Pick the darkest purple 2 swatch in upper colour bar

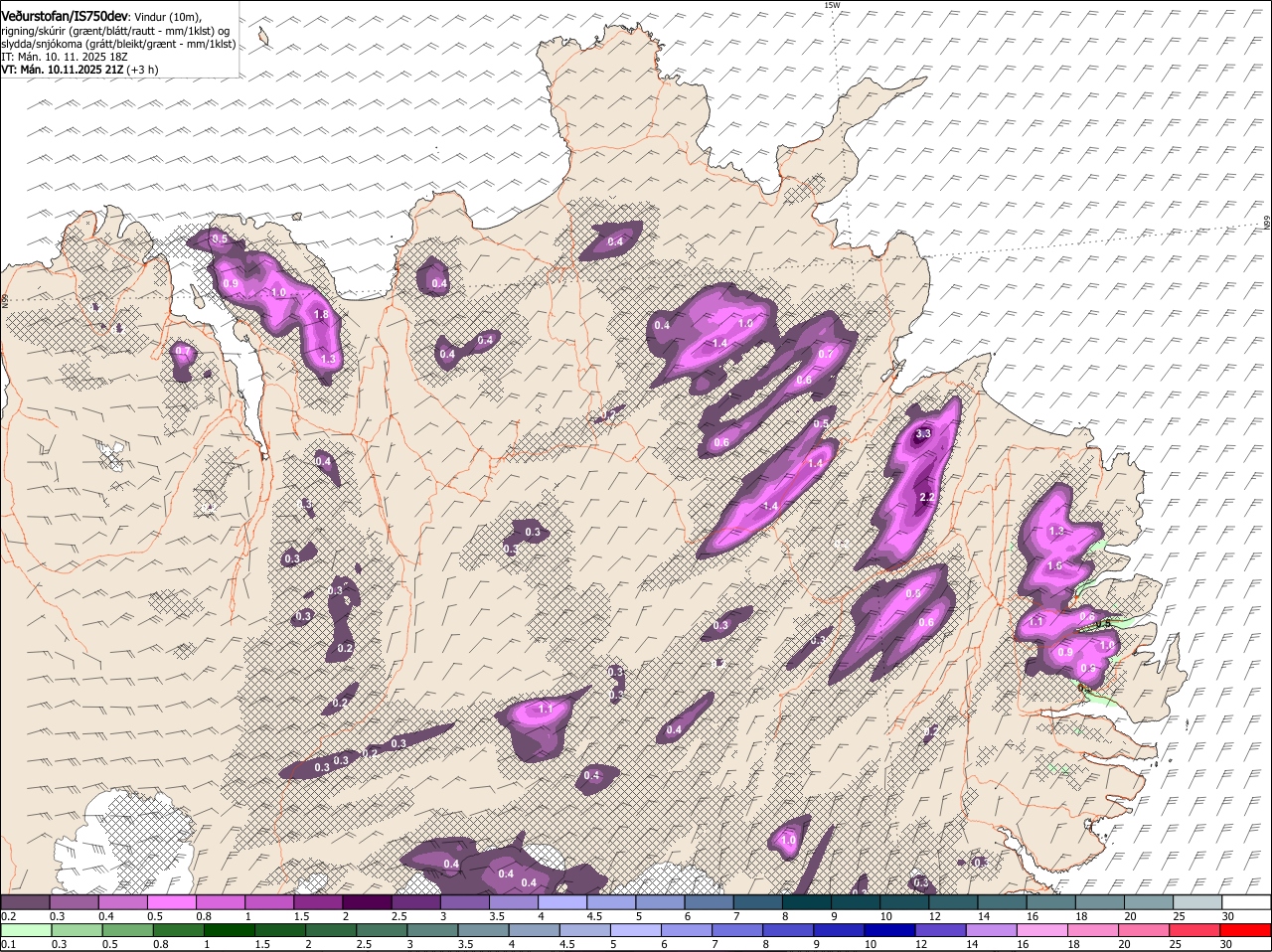pos(367,902)
